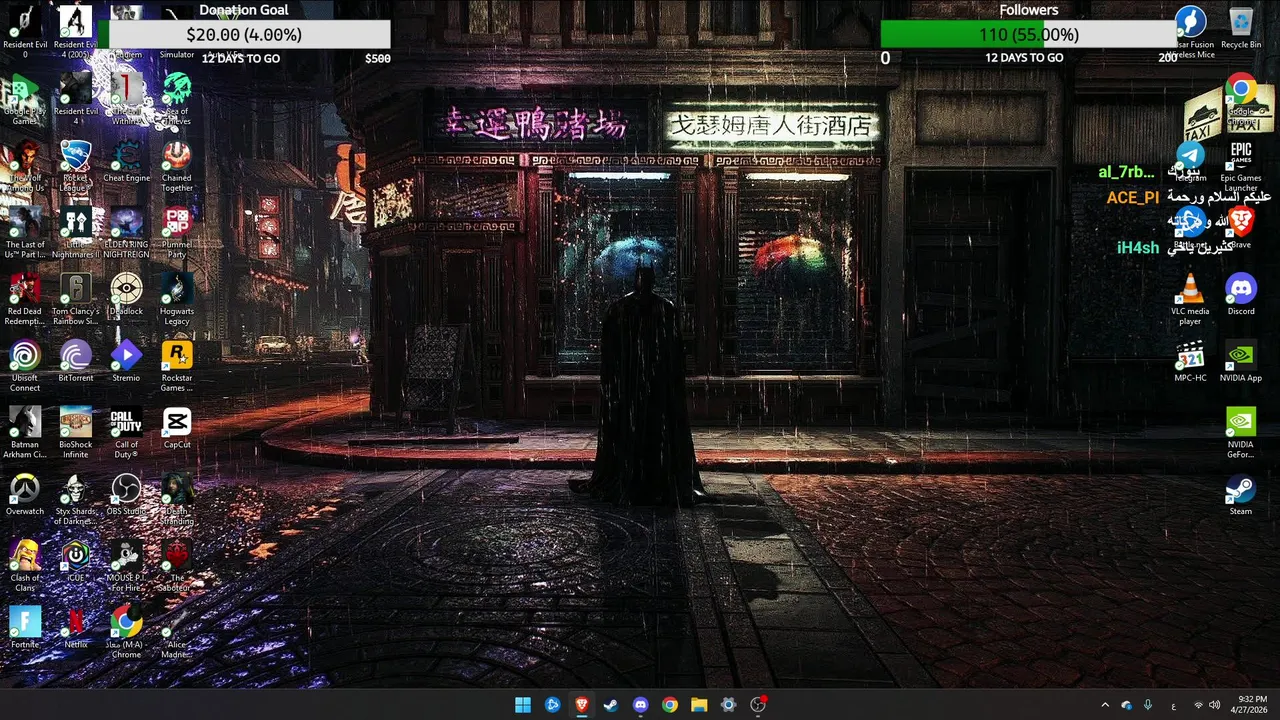Viewport: 1280px width, 720px height.
Task: Open network and volume quick settings
Action: click(x=1207, y=705)
